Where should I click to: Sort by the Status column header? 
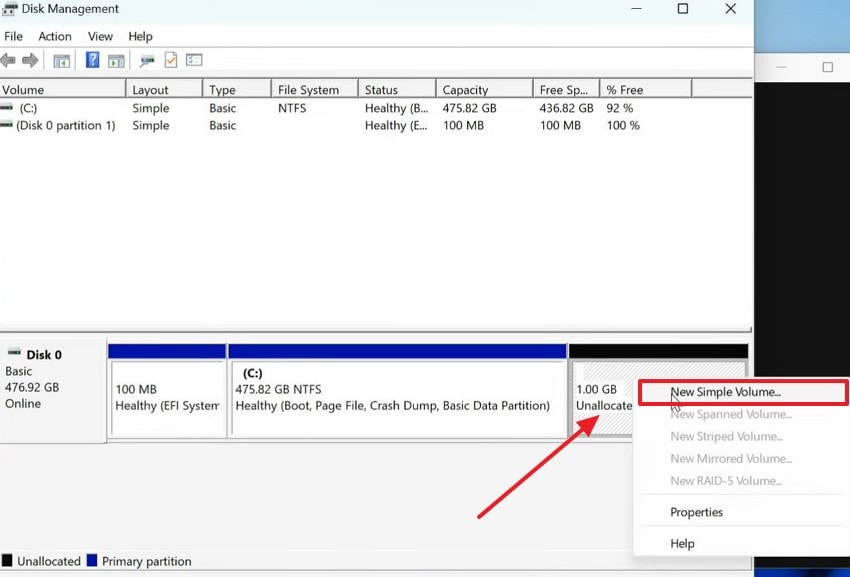397,89
